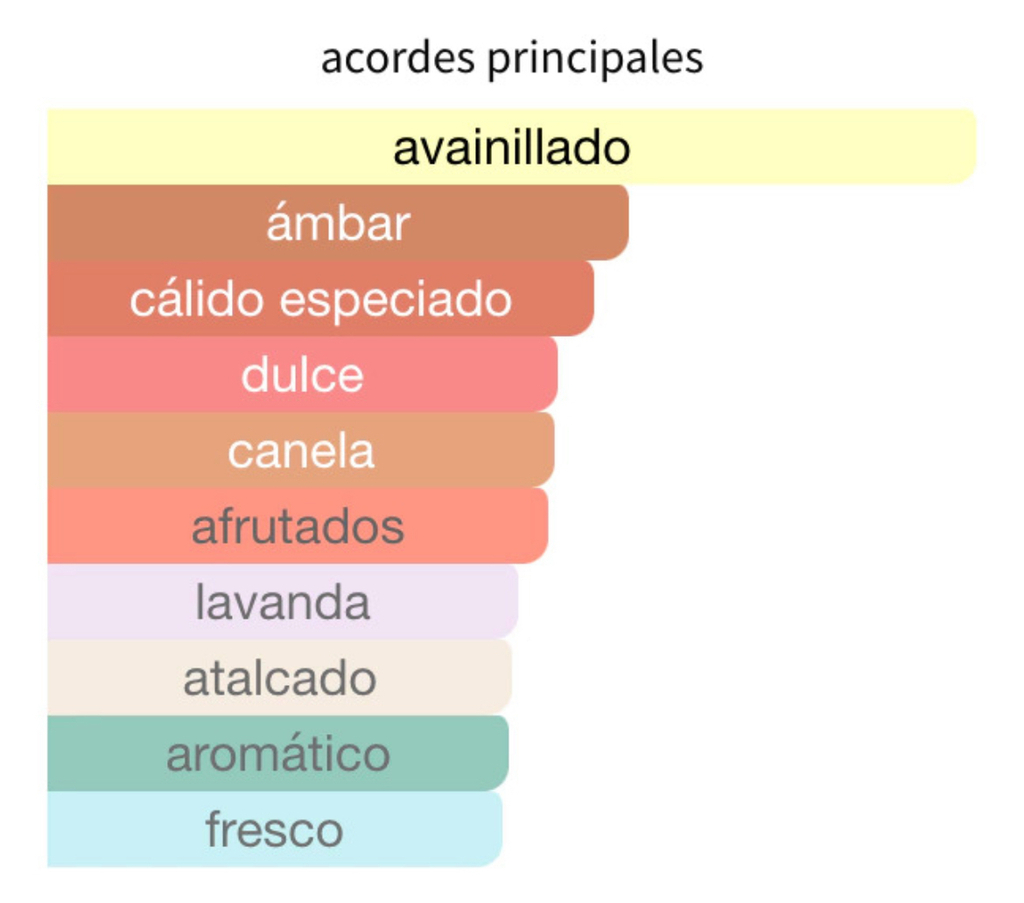Click the lavanda text label

pyautogui.click(x=283, y=602)
